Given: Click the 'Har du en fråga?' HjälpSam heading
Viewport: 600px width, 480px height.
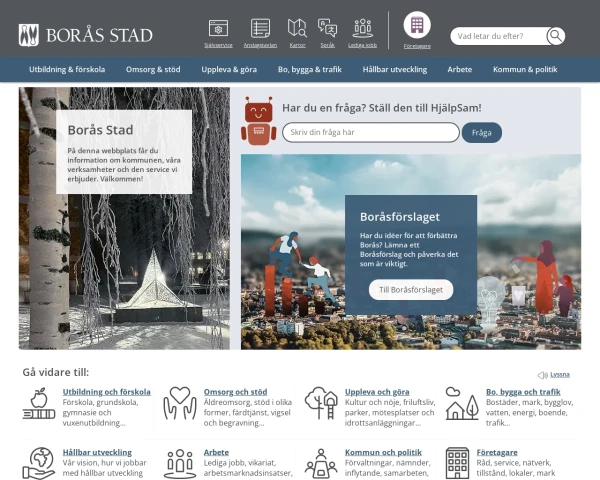Looking at the screenshot, I should (382, 108).
